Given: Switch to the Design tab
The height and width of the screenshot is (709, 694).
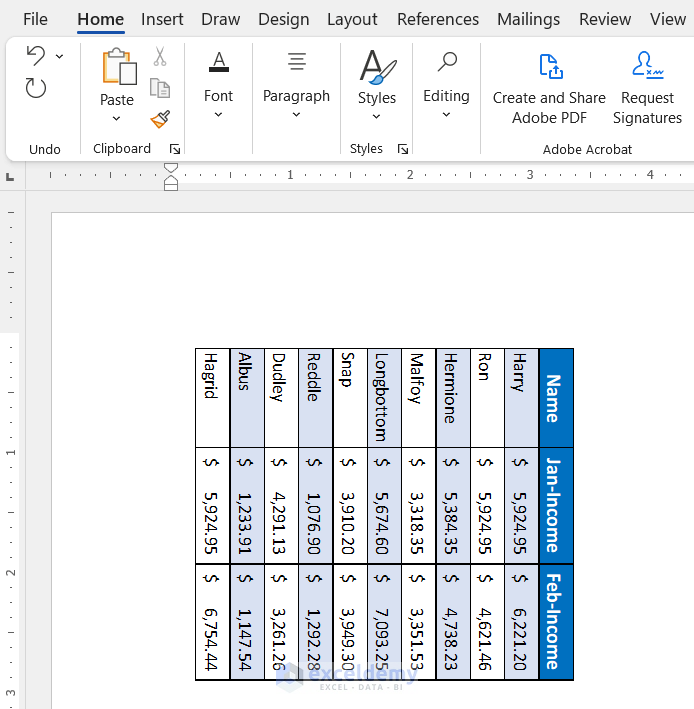Looking at the screenshot, I should pos(283,19).
